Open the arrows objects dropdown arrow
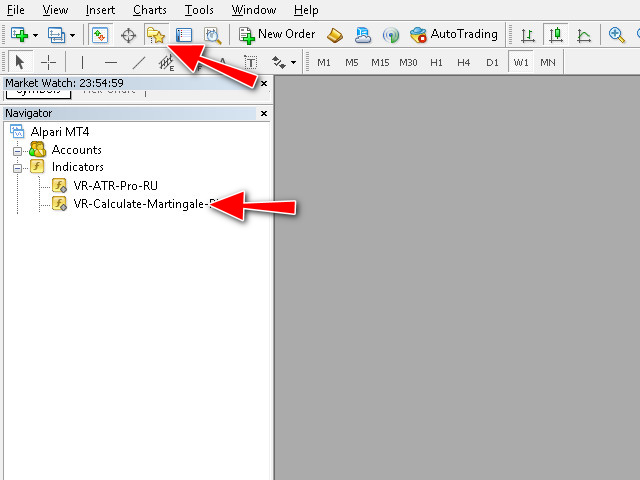Image resolution: width=640 pixels, height=480 pixels. click(293, 62)
